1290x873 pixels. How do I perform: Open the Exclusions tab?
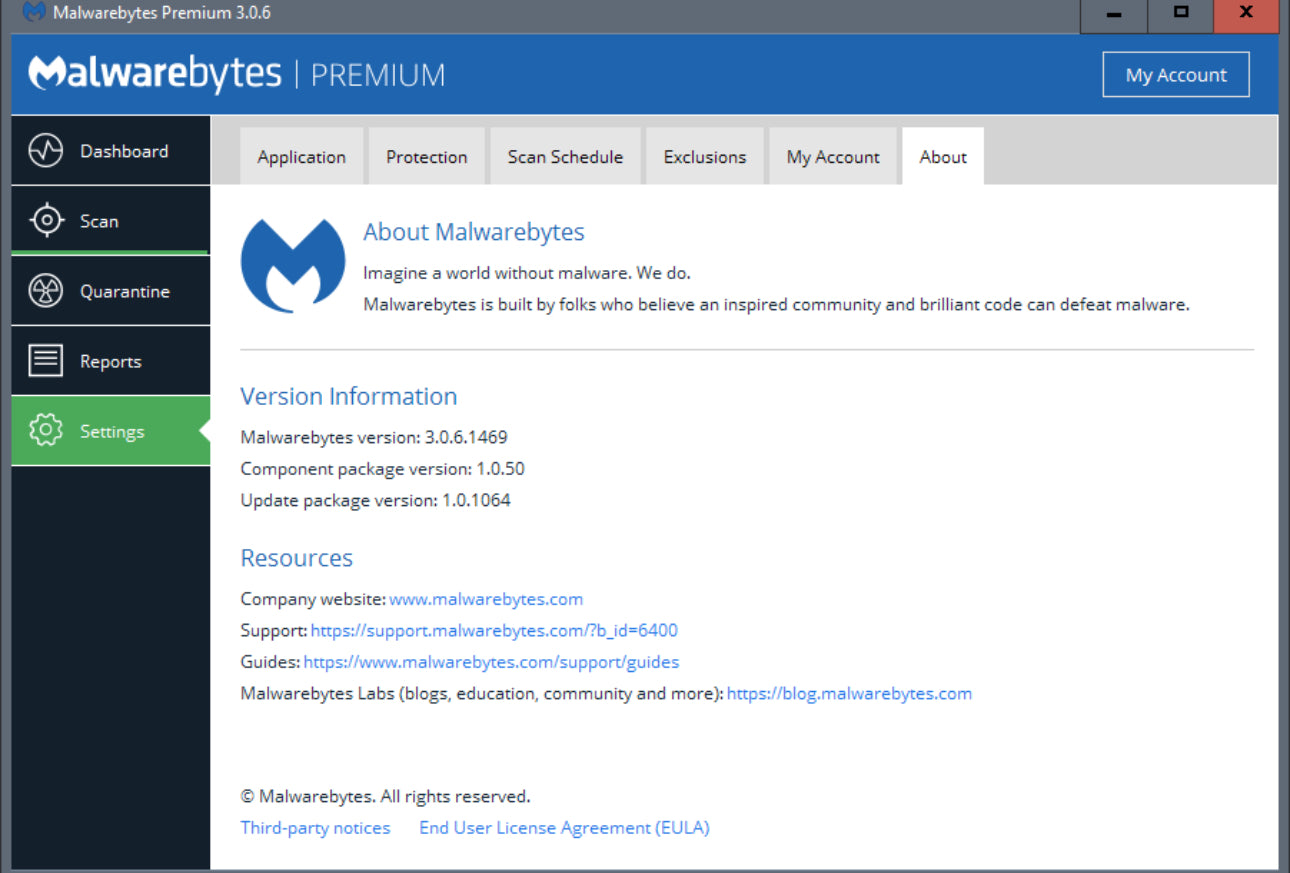(x=705, y=156)
